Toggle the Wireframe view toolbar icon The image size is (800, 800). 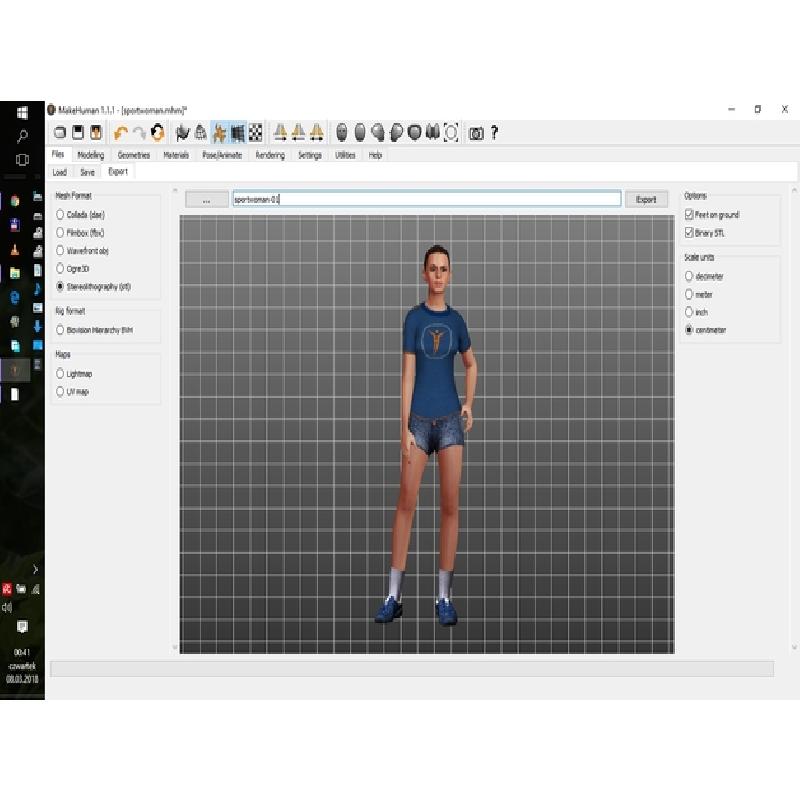[201, 133]
